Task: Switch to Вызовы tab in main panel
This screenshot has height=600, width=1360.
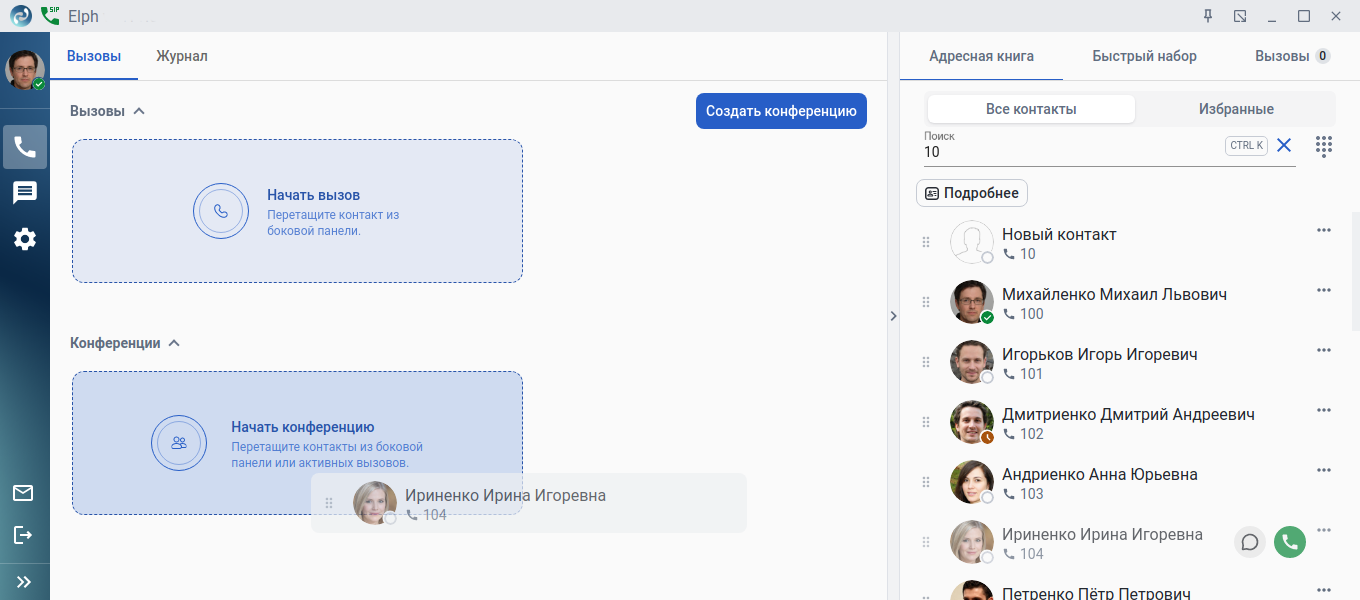Action: point(94,56)
